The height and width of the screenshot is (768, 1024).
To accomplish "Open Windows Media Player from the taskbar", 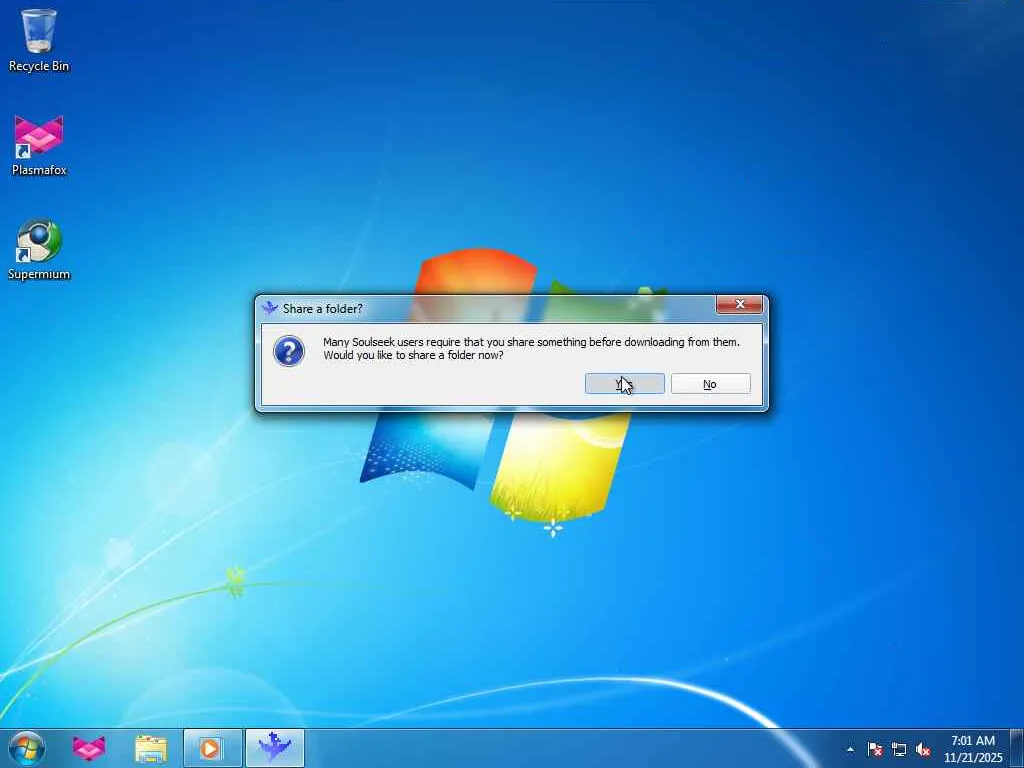I will pos(212,748).
